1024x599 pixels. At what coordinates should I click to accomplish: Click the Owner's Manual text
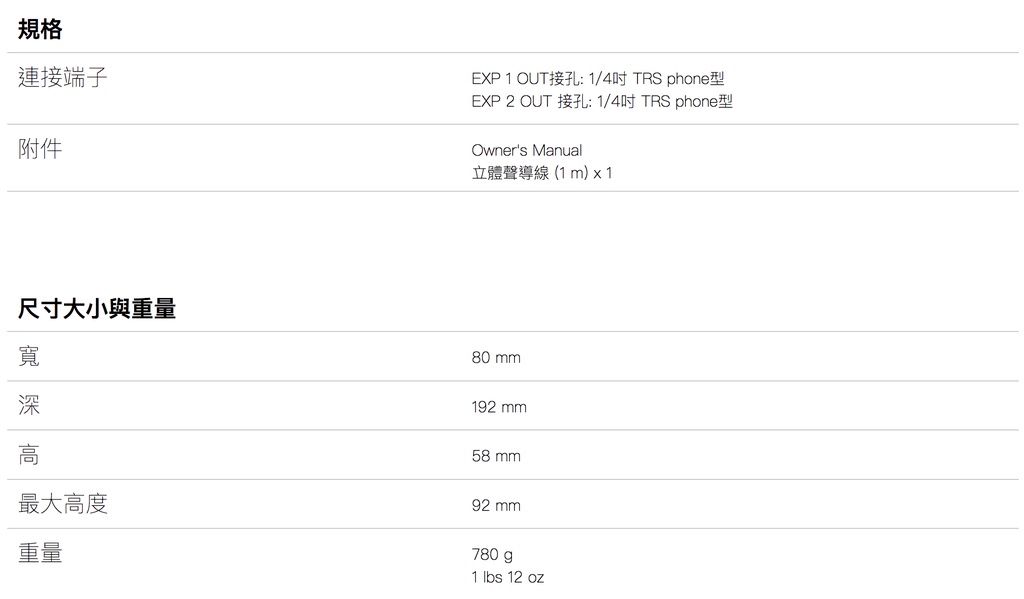[526, 150]
